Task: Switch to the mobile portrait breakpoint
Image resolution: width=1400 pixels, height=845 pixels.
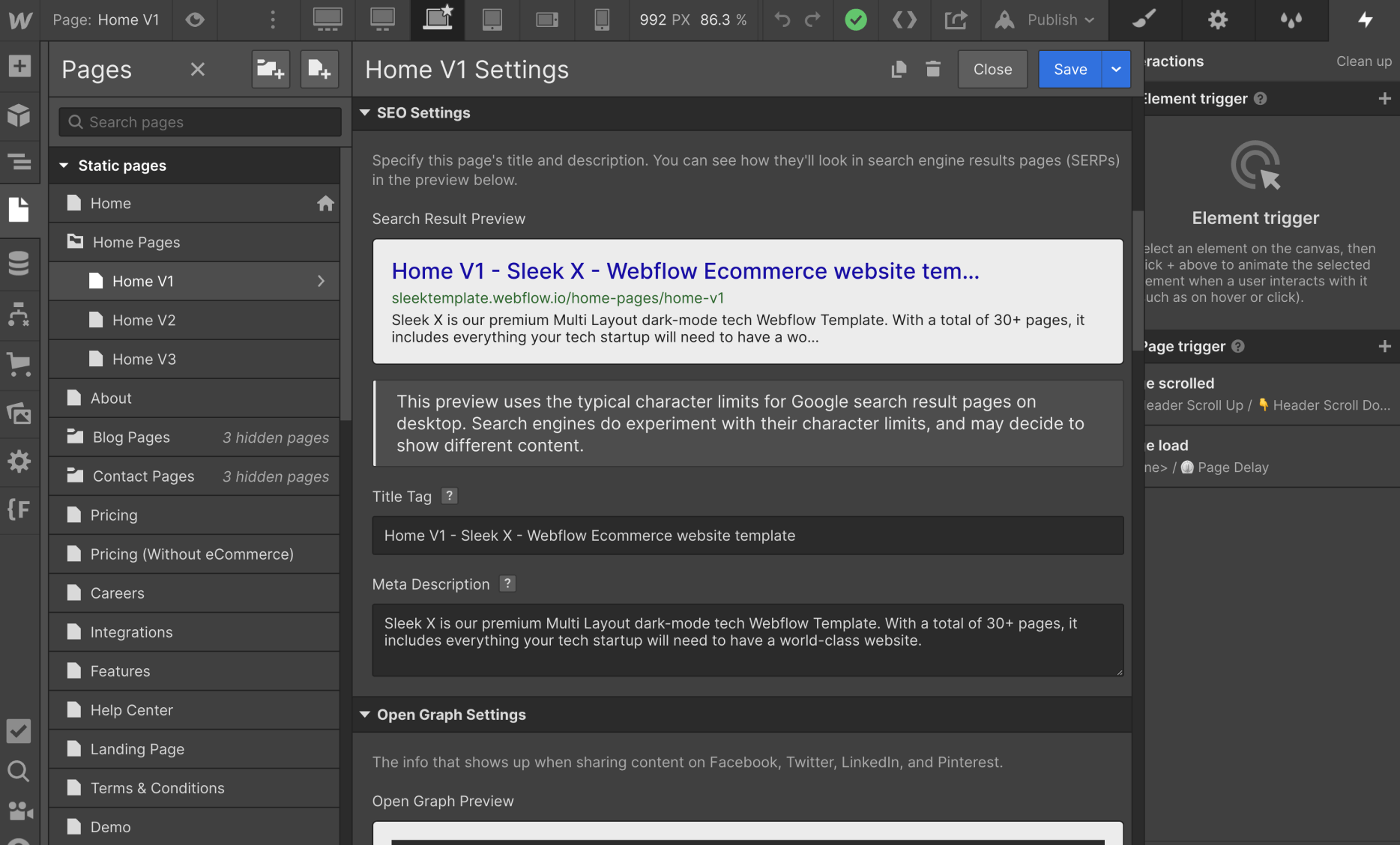Action: pyautogui.click(x=601, y=20)
